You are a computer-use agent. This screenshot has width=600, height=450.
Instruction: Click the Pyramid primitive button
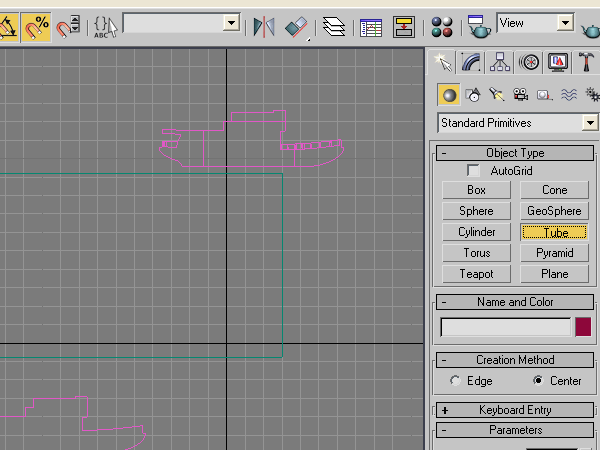(x=554, y=253)
